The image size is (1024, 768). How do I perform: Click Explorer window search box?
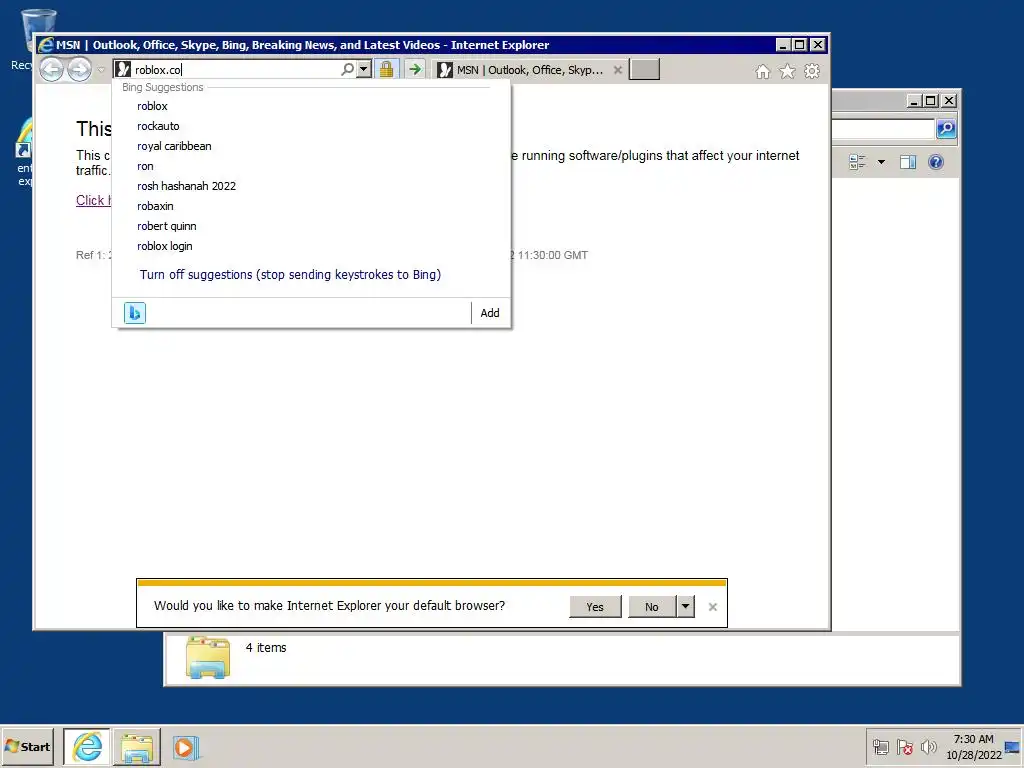point(884,129)
